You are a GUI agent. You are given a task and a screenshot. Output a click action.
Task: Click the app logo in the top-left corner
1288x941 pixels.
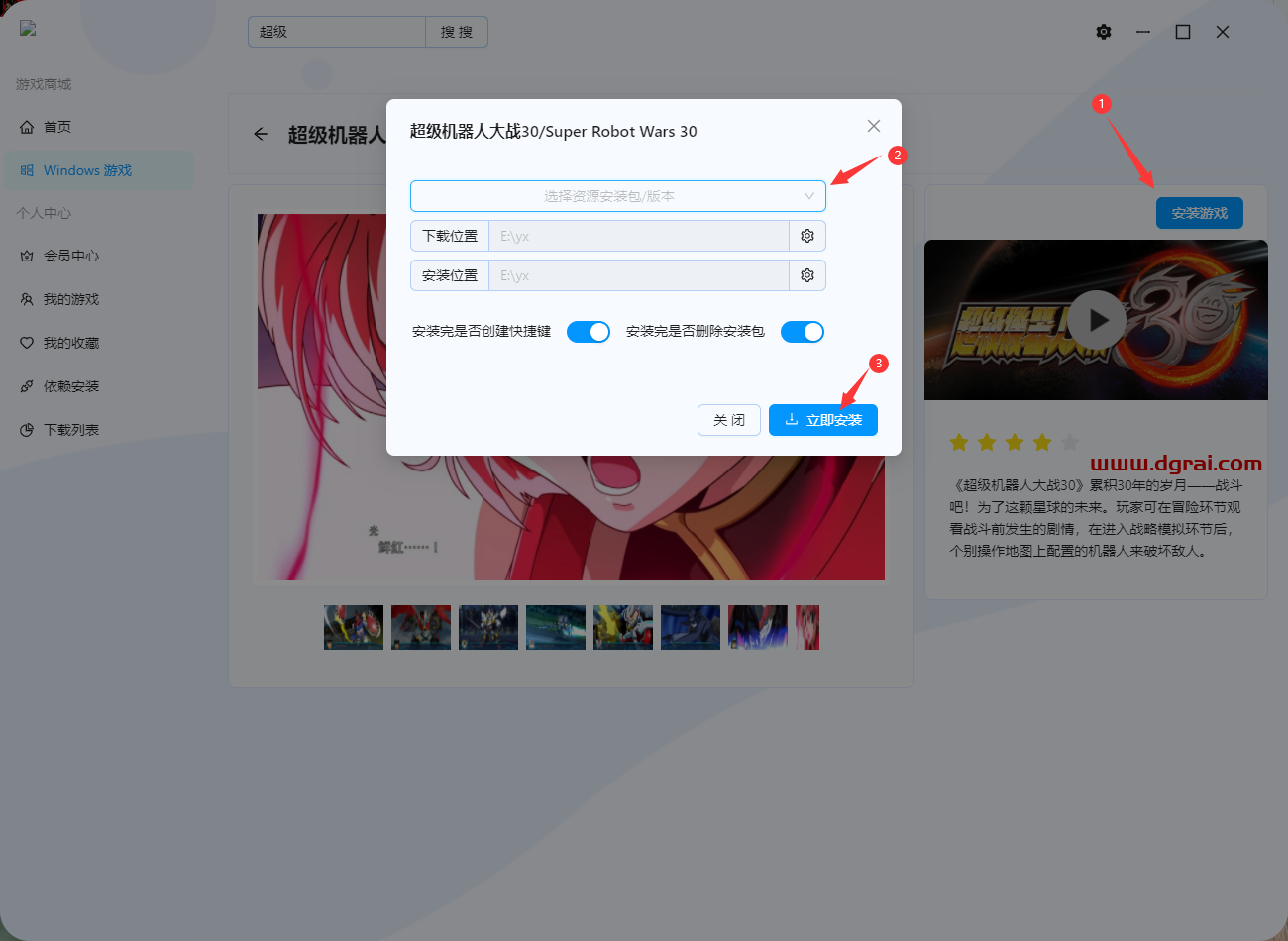point(28,29)
